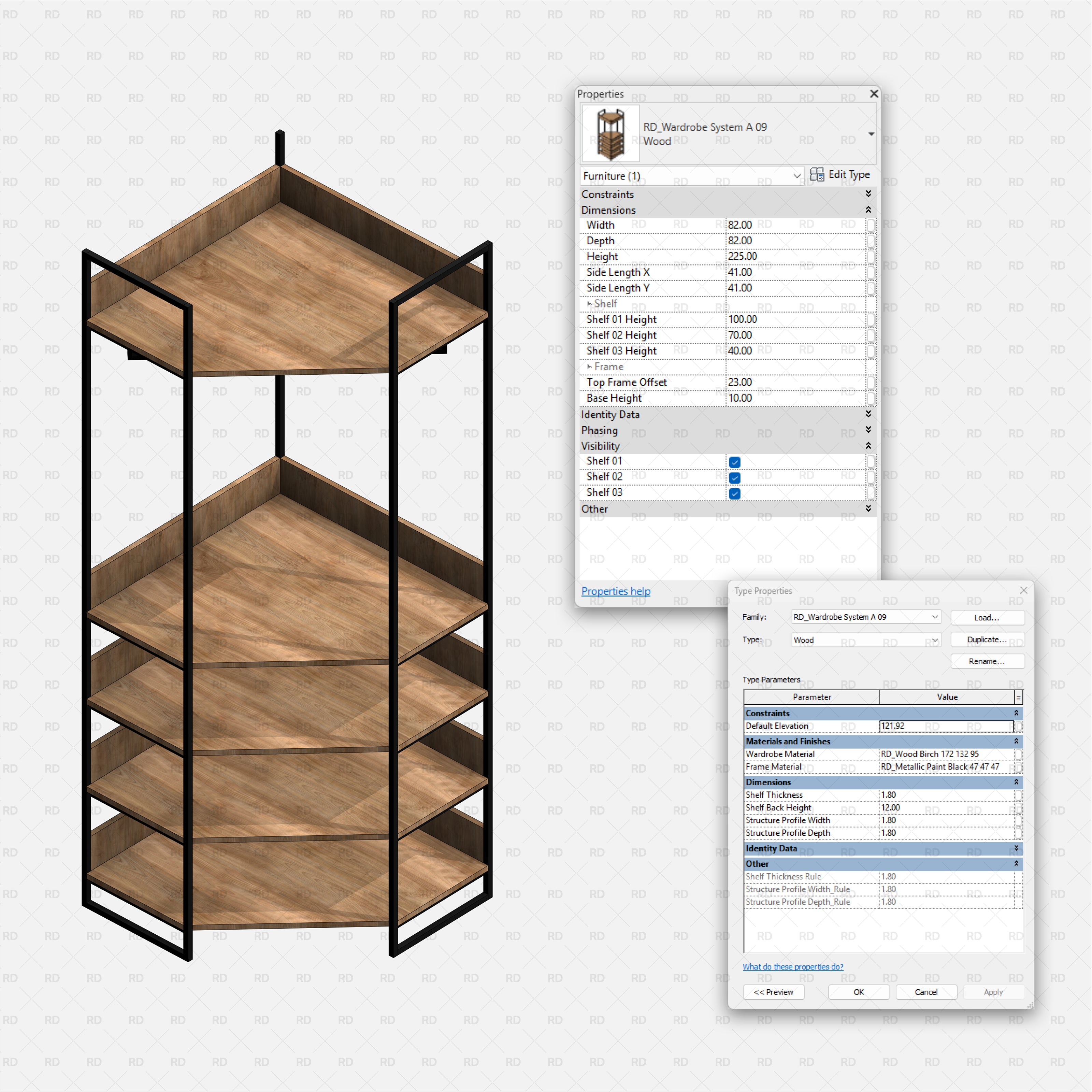Collapse the Dimensions section
This screenshot has width=1092, height=1092.
868,210
